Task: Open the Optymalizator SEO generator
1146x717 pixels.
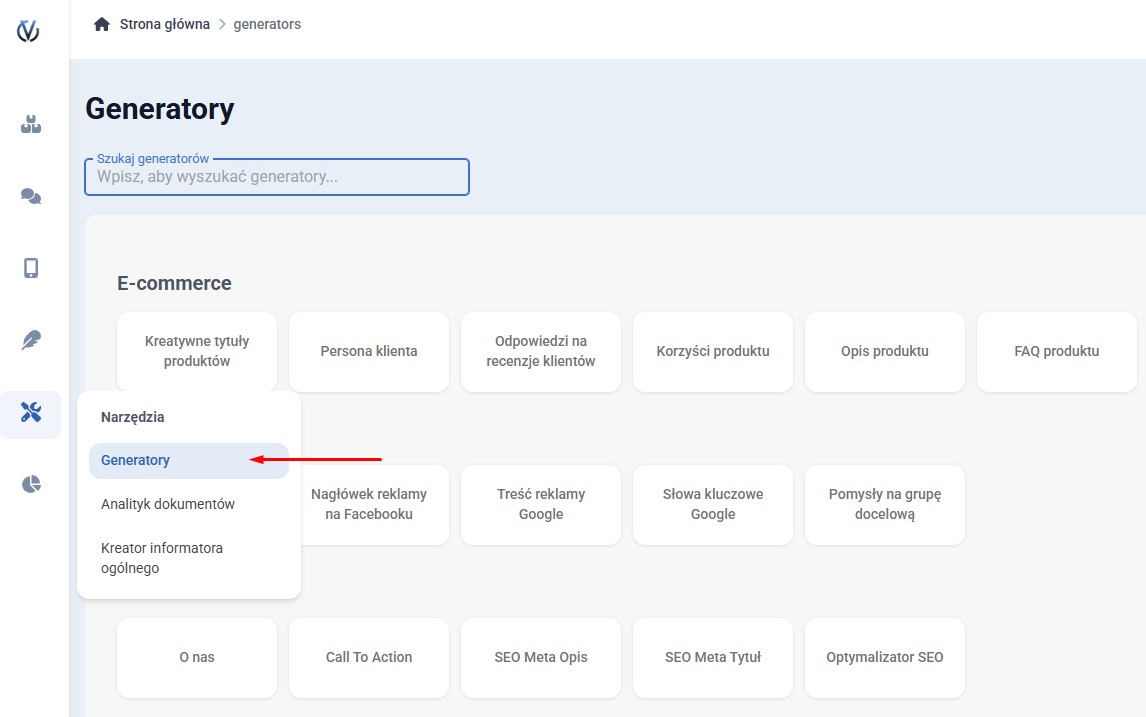Action: point(884,658)
